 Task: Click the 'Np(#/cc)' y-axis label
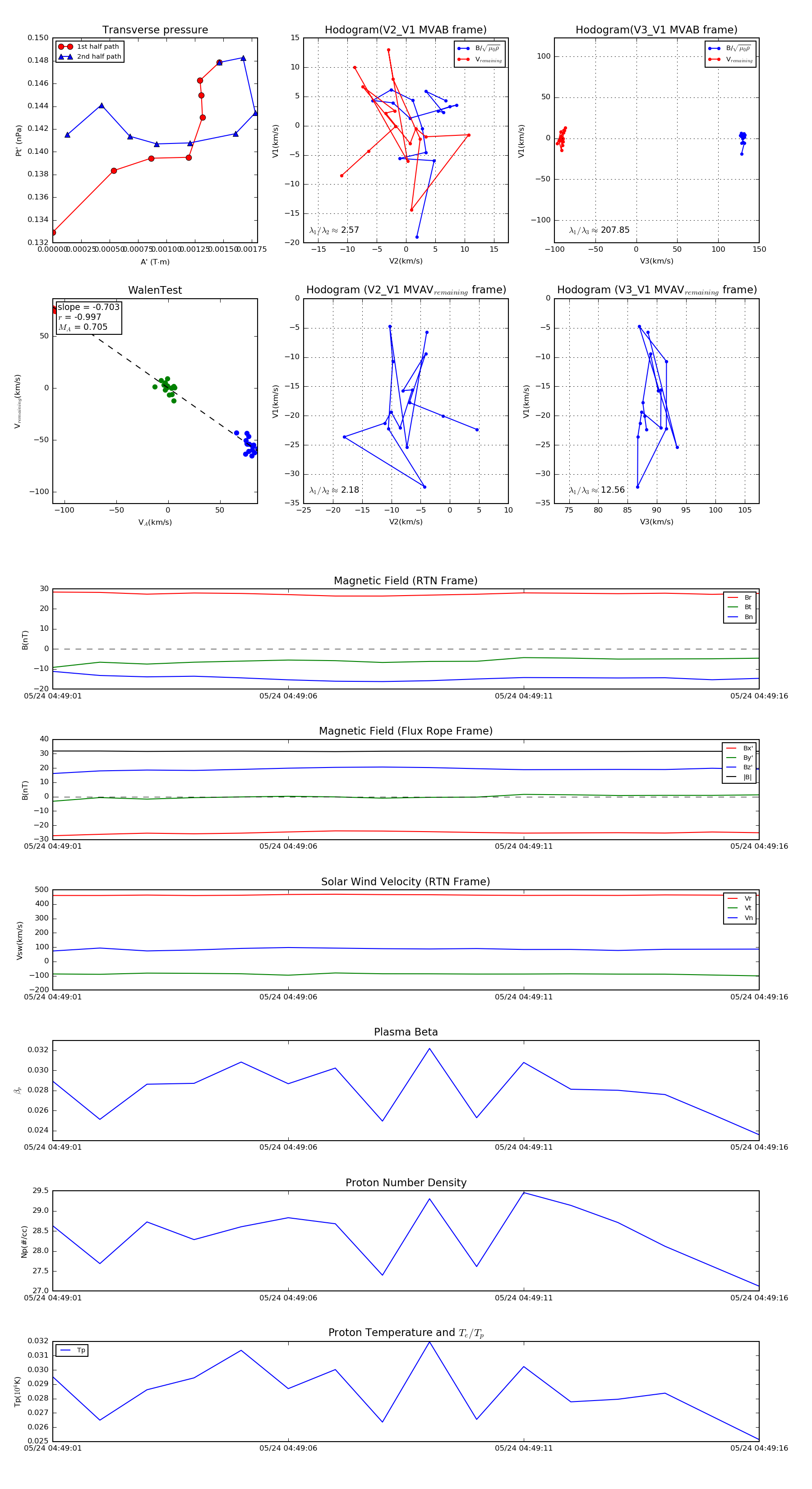24,1241
